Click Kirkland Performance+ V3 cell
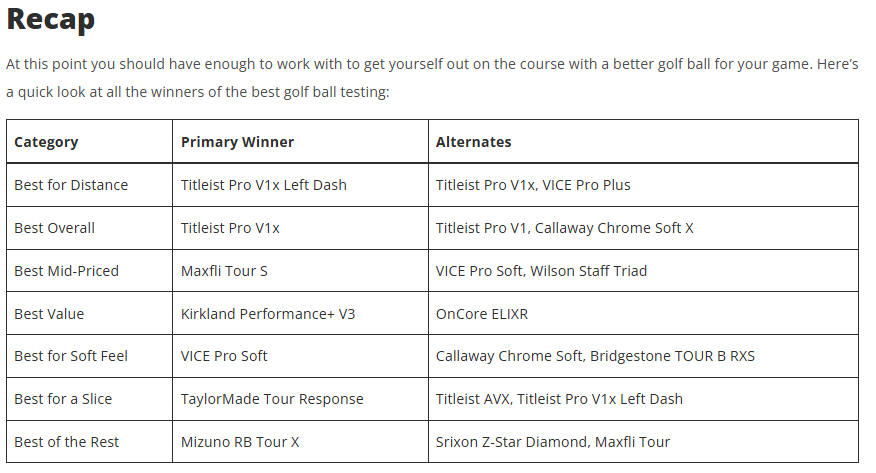Screen dimensions: 876x473 pyautogui.click(x=301, y=313)
